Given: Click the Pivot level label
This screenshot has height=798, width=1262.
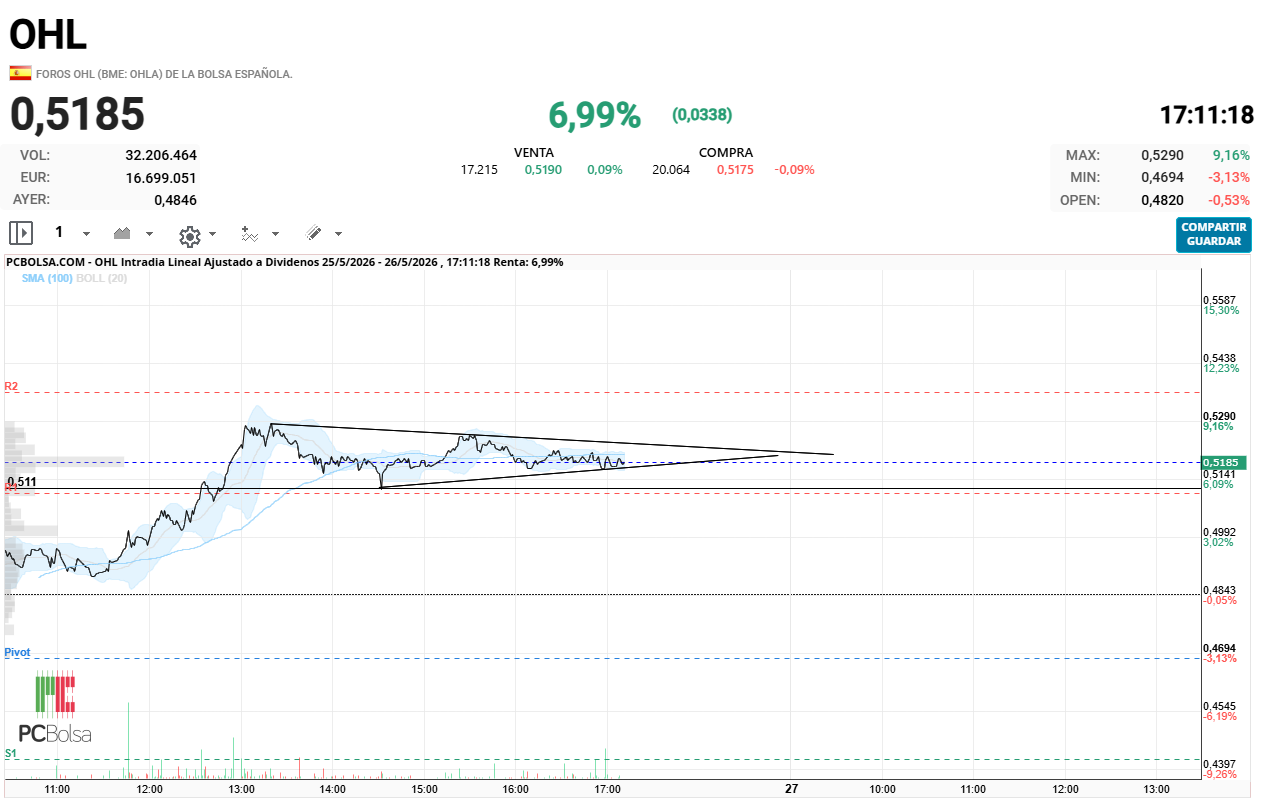Looking at the screenshot, I should pyautogui.click(x=17, y=652).
